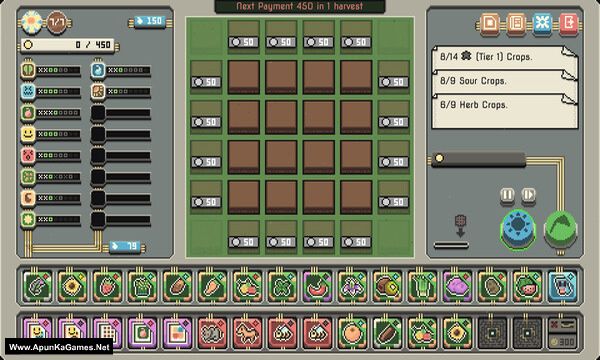Pick the watermelon slice card on purple

[x=318, y=287]
